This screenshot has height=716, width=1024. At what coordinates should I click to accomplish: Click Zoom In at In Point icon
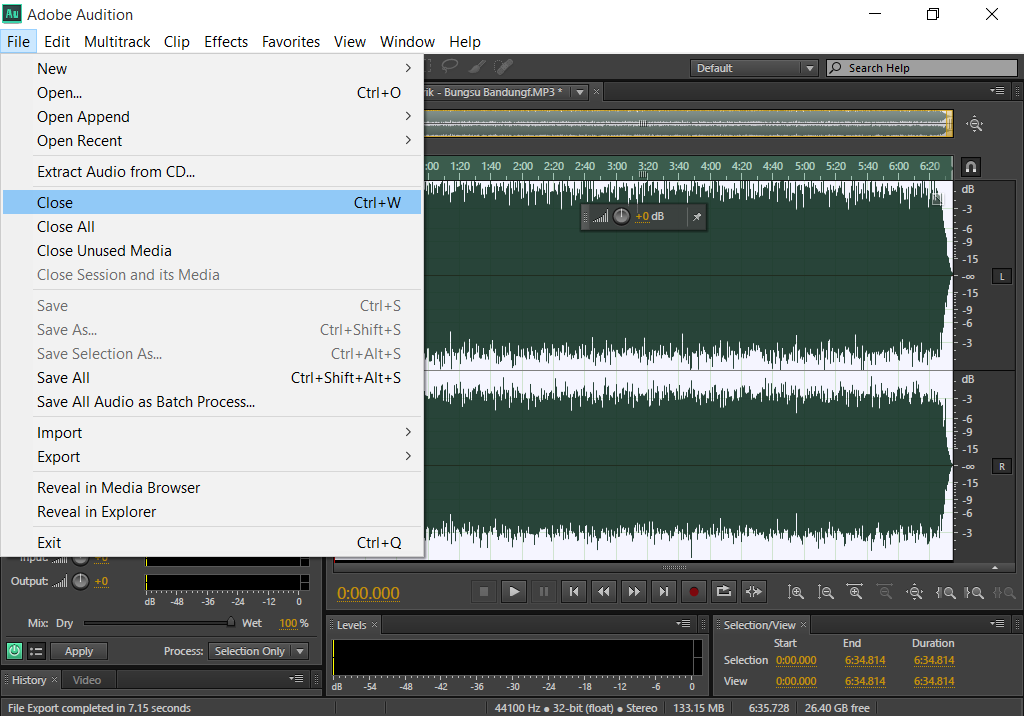[945, 593]
